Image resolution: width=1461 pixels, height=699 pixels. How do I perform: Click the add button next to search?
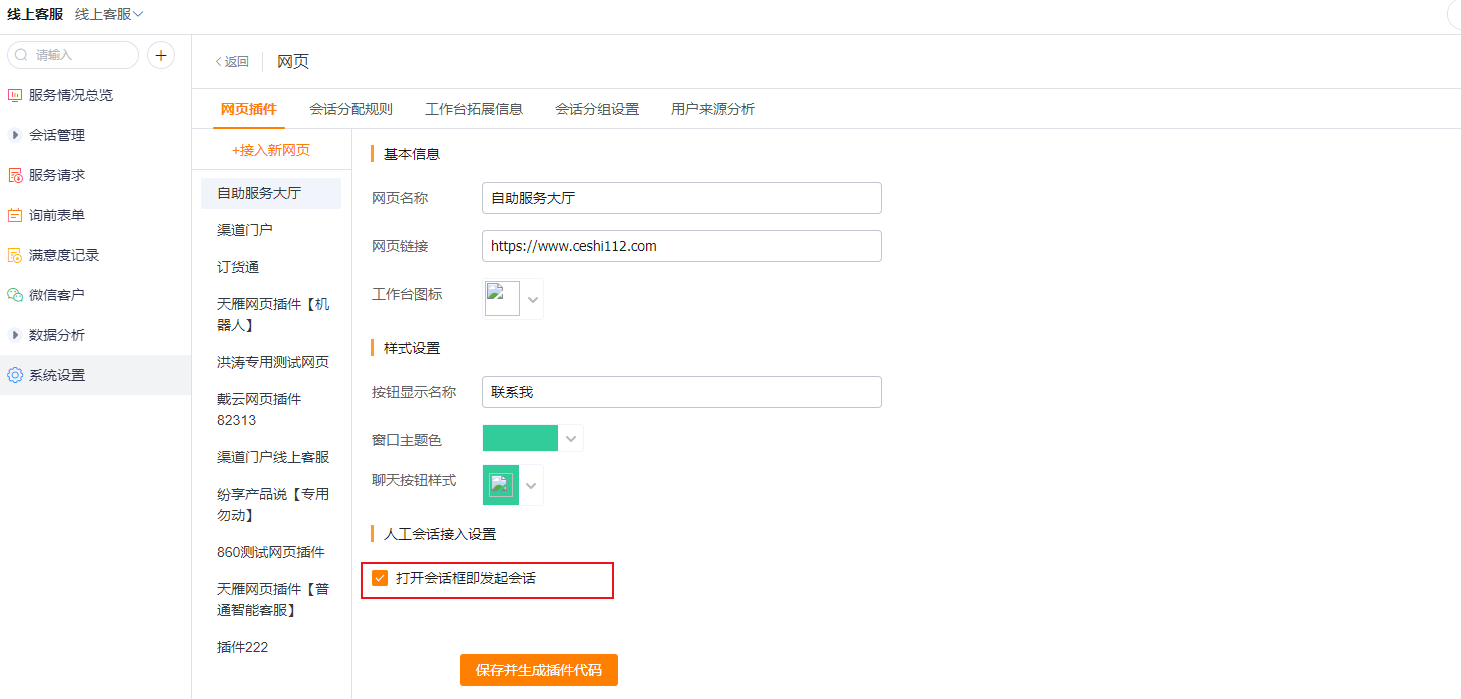point(160,55)
